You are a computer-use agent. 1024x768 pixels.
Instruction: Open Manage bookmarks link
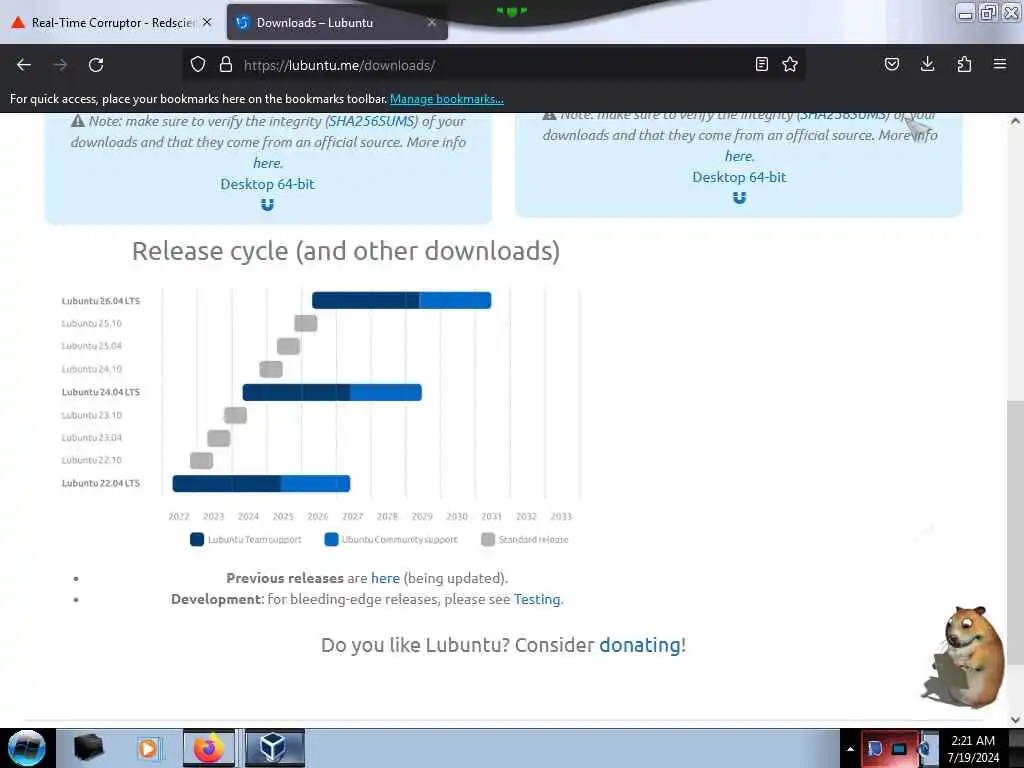click(447, 99)
